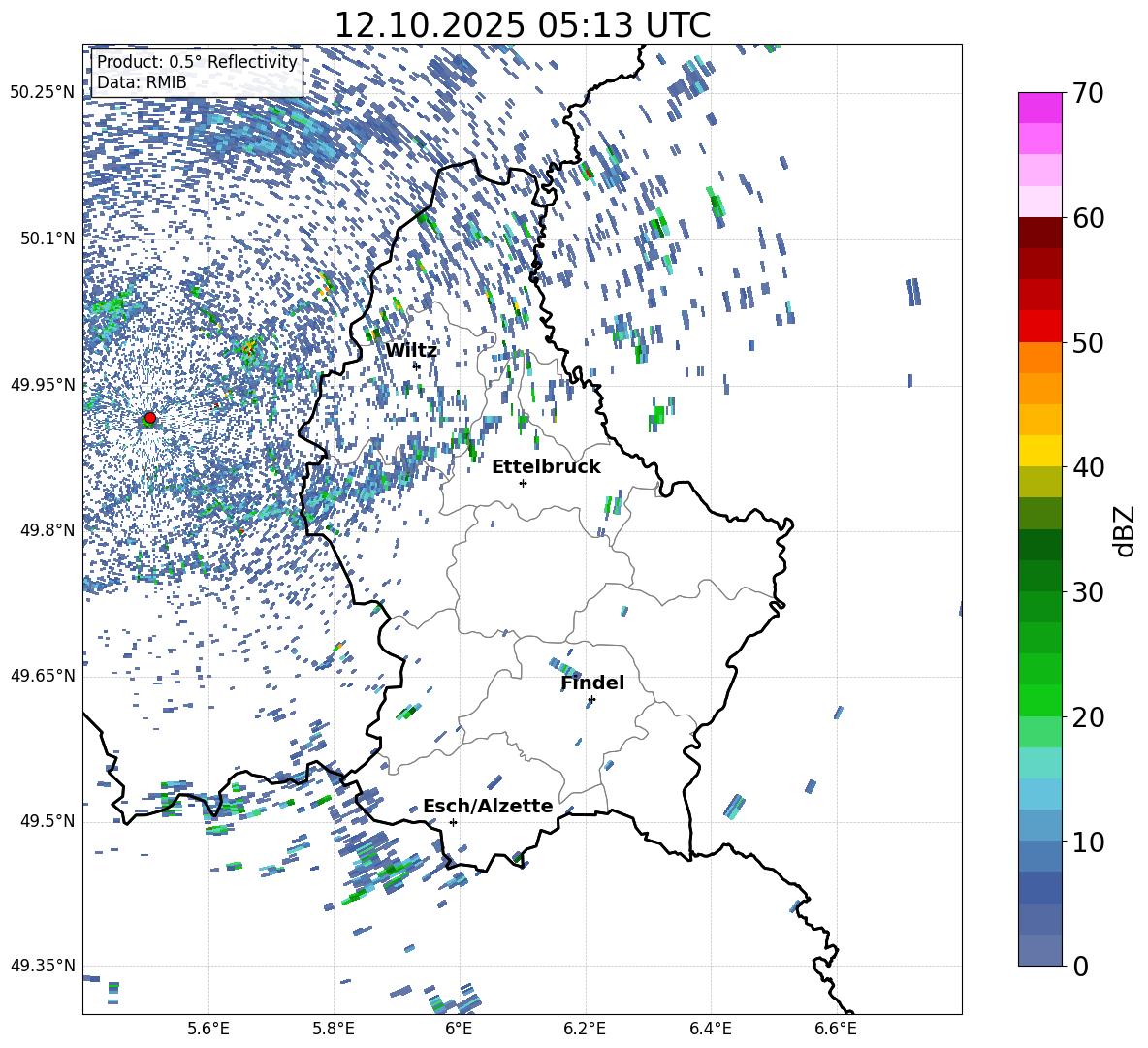Viewport: 1148px width, 1048px height.
Task: Click the red radar site marker
Action: click(150, 418)
